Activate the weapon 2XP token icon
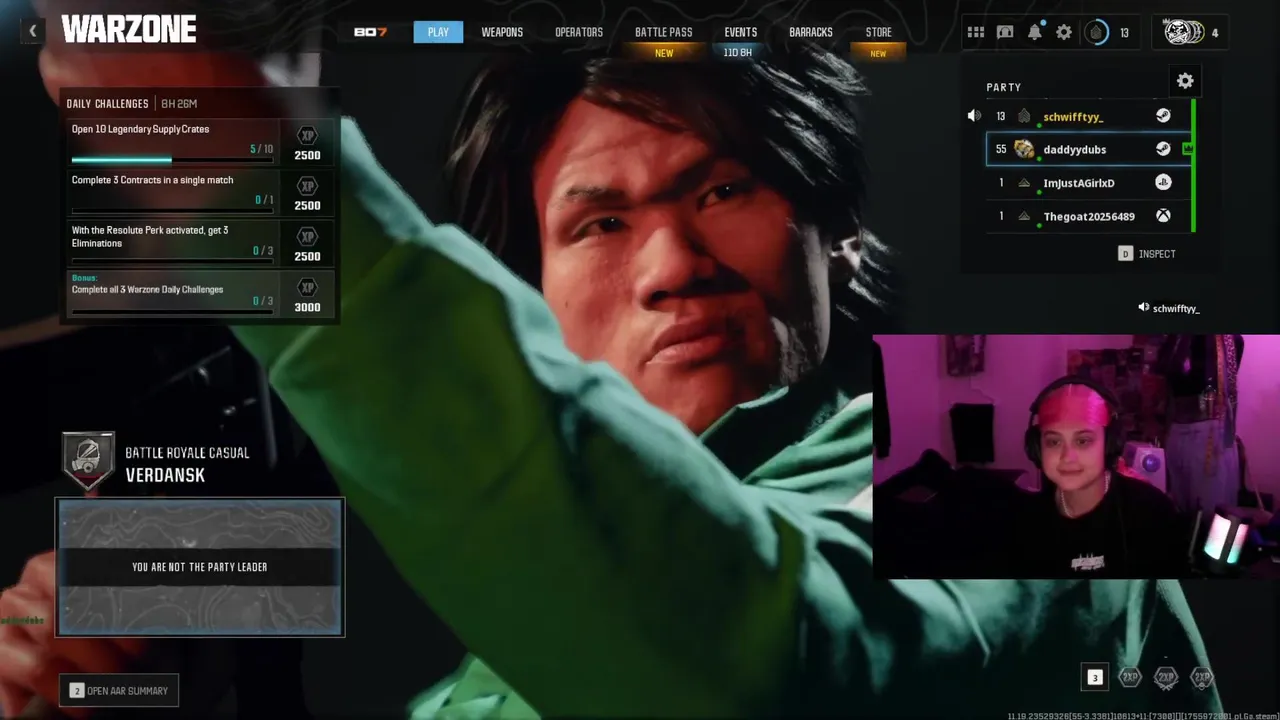Viewport: 1280px width, 720px height. click(x=1166, y=678)
